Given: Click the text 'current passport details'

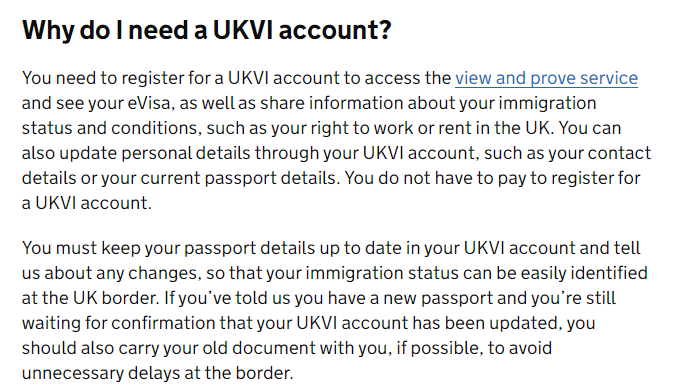Looking at the screenshot, I should (240, 178).
